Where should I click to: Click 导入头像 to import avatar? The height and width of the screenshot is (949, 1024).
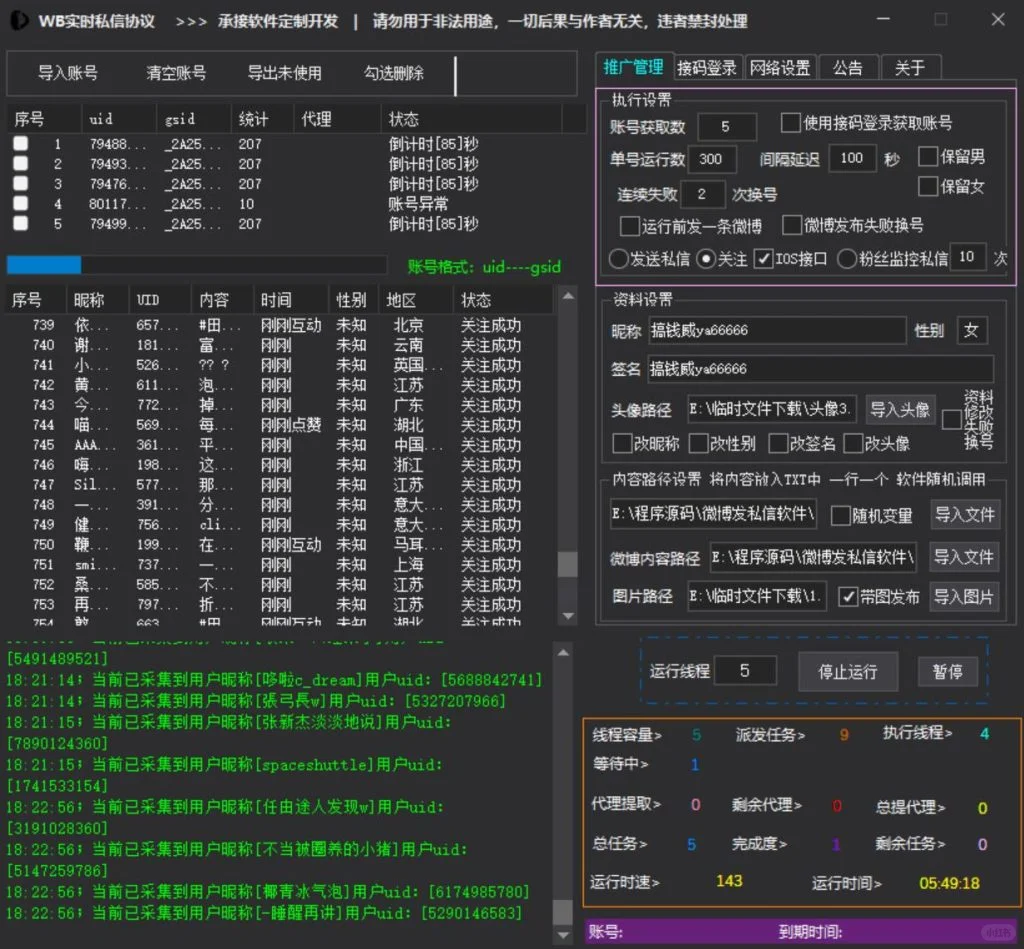[901, 409]
